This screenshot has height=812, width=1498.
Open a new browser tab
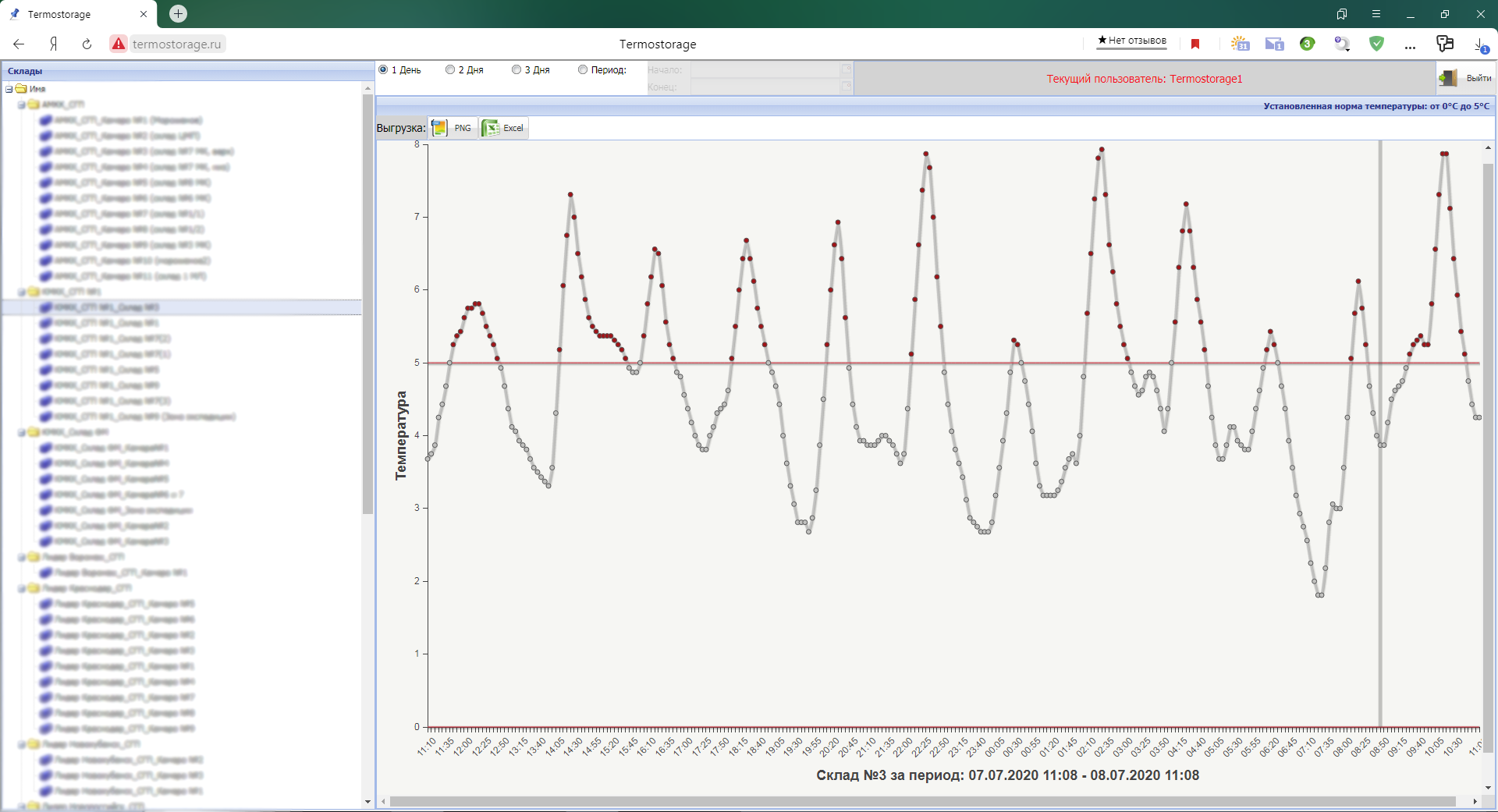(178, 13)
